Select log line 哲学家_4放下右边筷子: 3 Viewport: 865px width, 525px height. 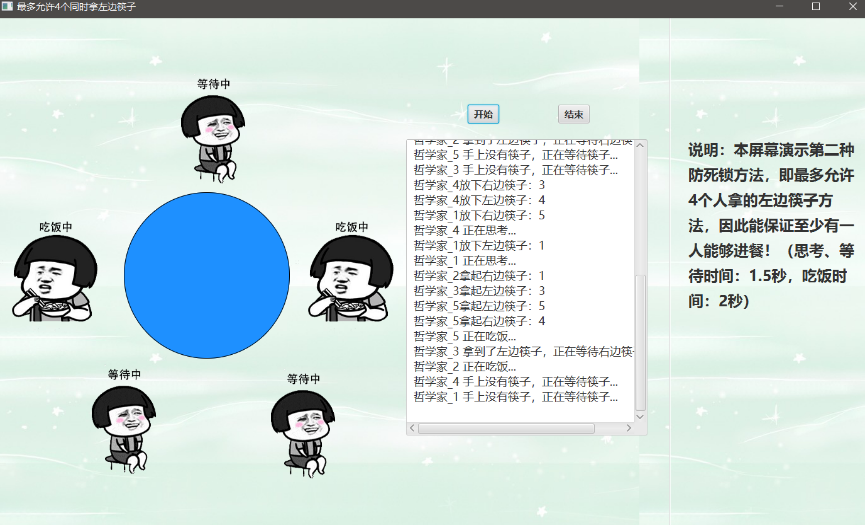tap(479, 185)
